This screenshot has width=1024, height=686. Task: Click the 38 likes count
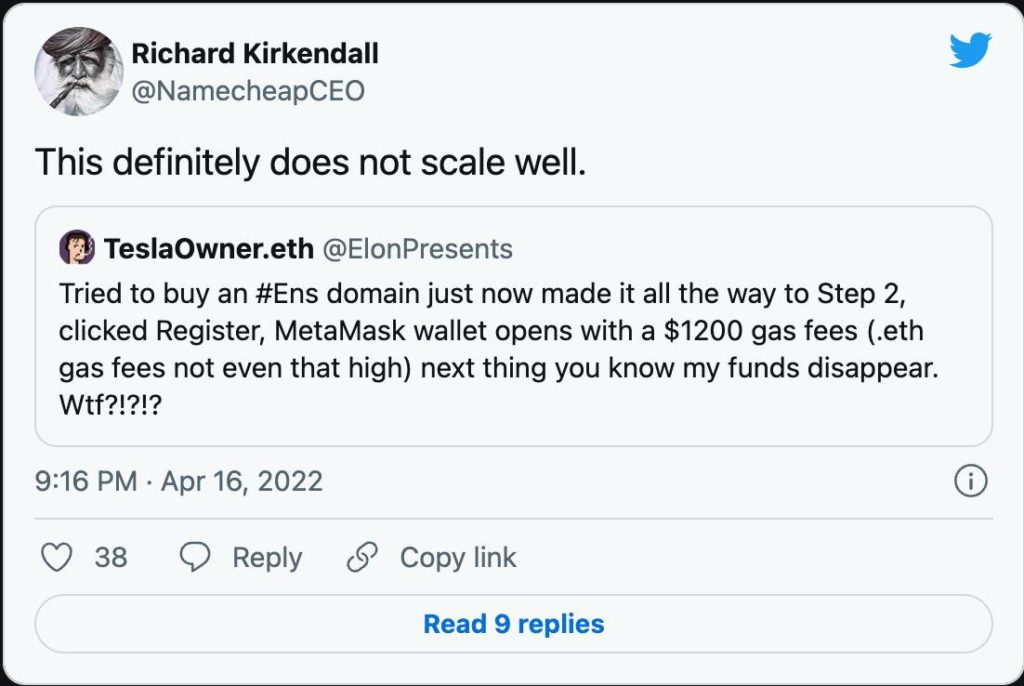coord(110,557)
